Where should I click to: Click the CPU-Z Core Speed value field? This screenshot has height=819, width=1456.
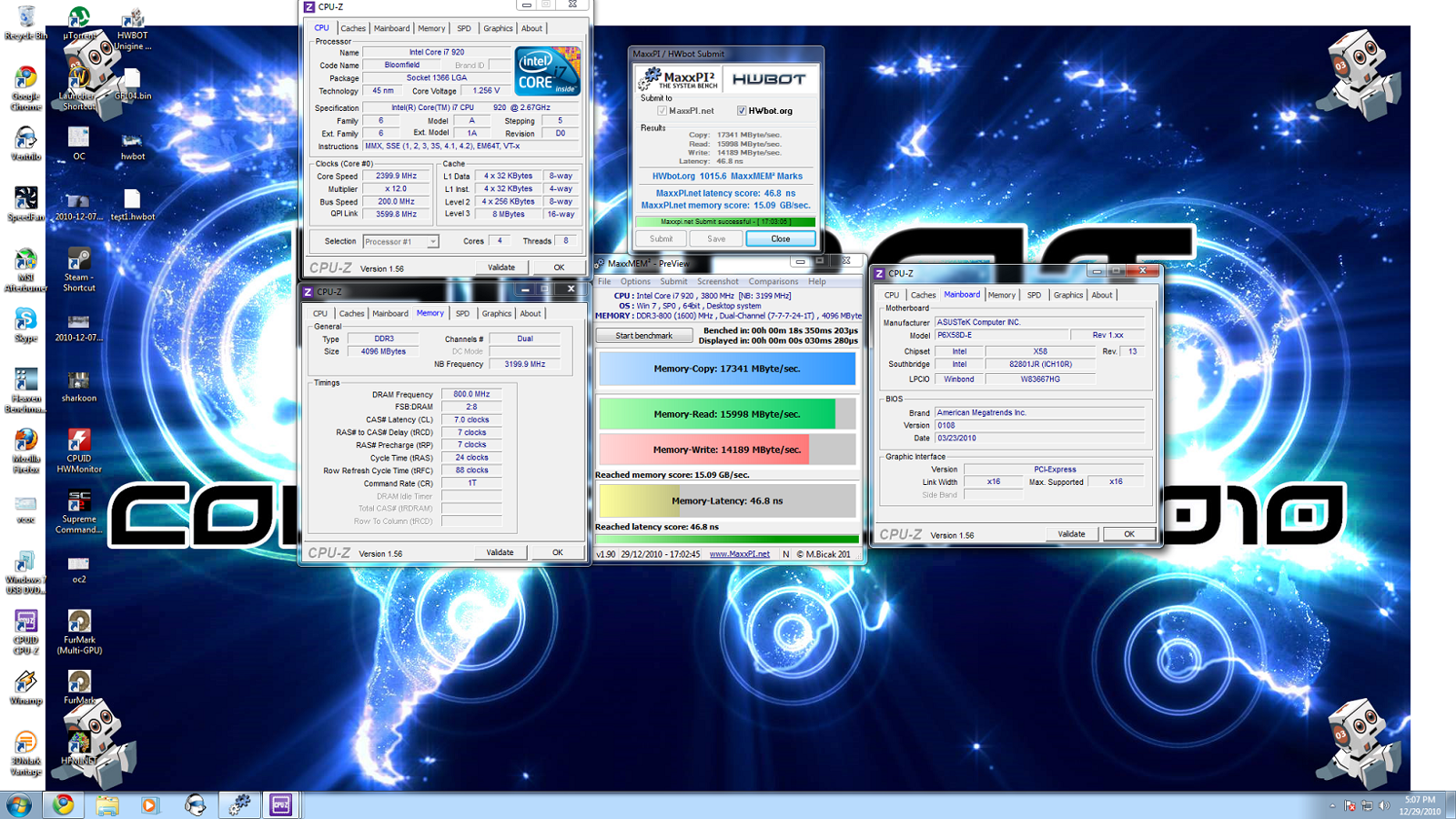(396, 176)
